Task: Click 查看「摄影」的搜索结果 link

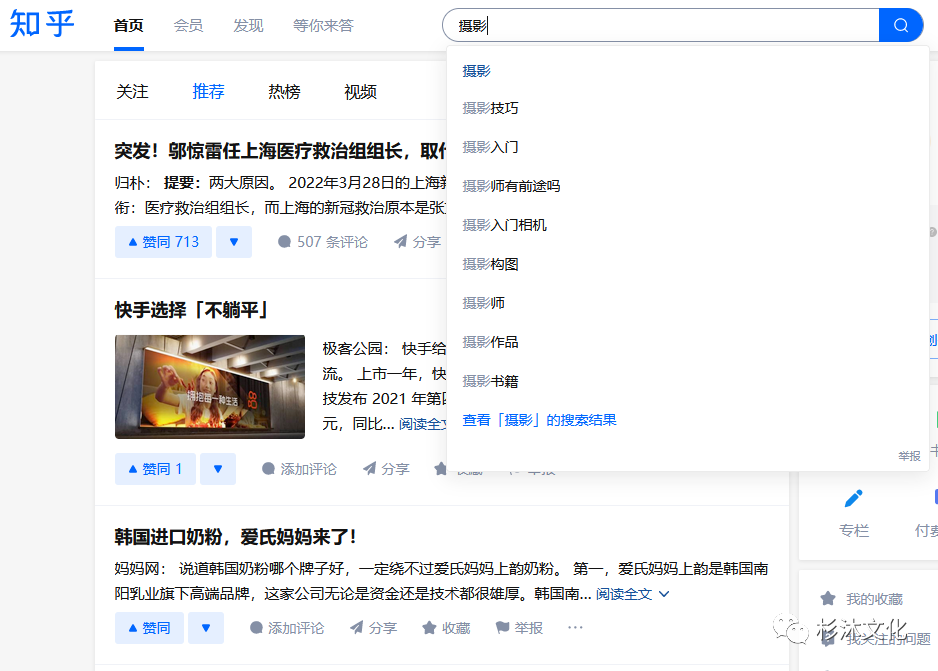Action: [540, 420]
